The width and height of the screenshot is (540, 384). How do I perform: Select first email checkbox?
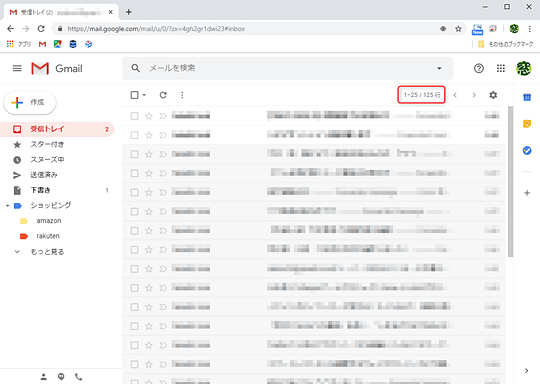click(134, 116)
